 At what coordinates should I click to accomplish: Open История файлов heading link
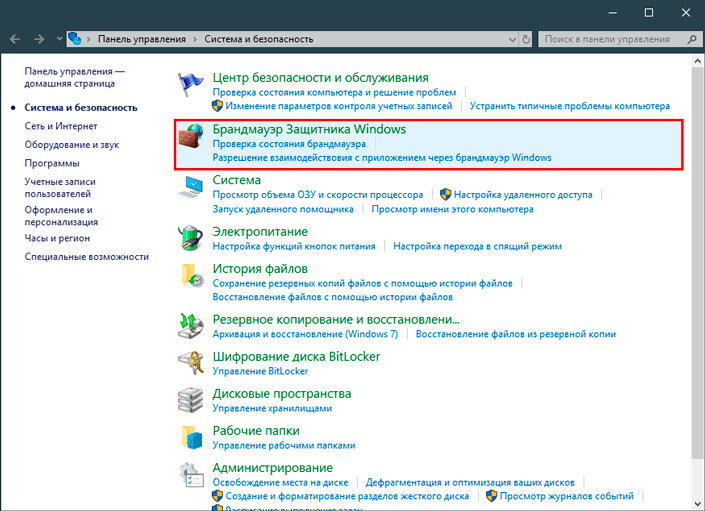[x=260, y=269]
